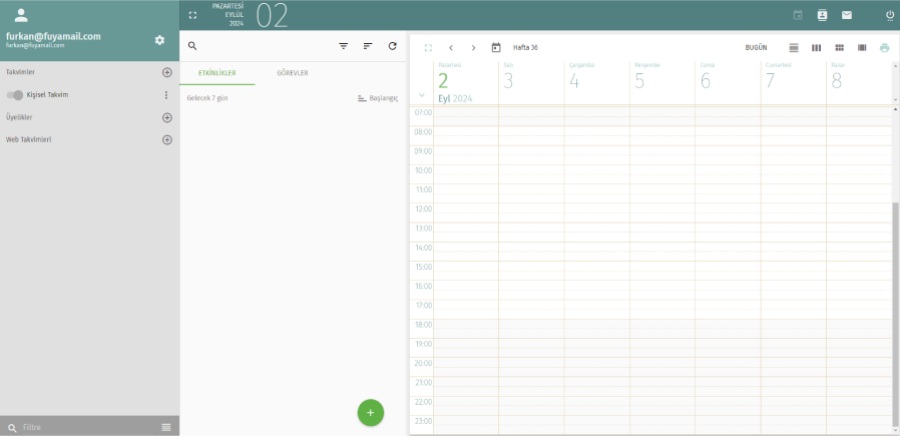Click the Bugün button
Viewport: 900px width, 437px height.
pyautogui.click(x=755, y=48)
